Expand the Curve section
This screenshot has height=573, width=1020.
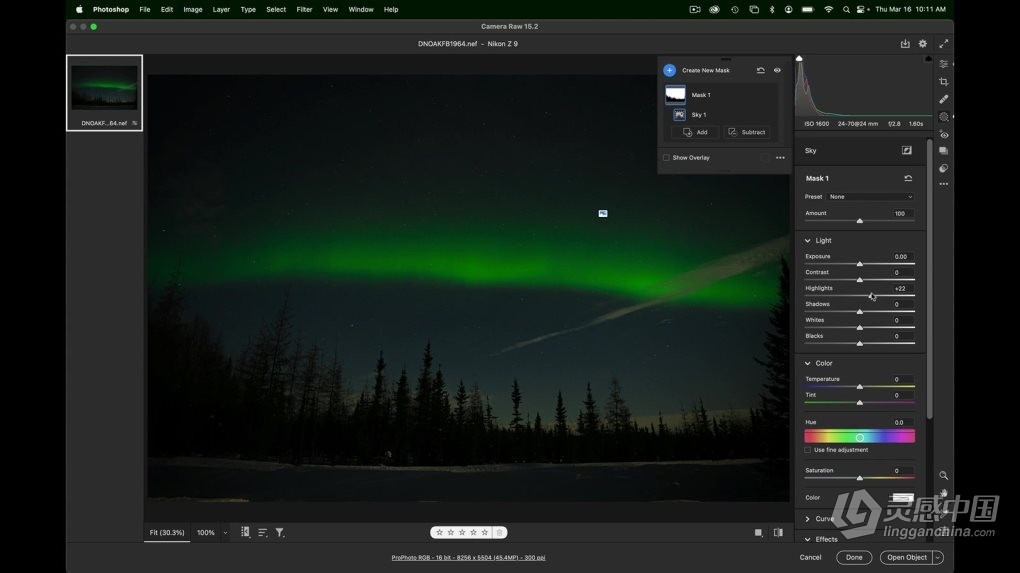808,519
